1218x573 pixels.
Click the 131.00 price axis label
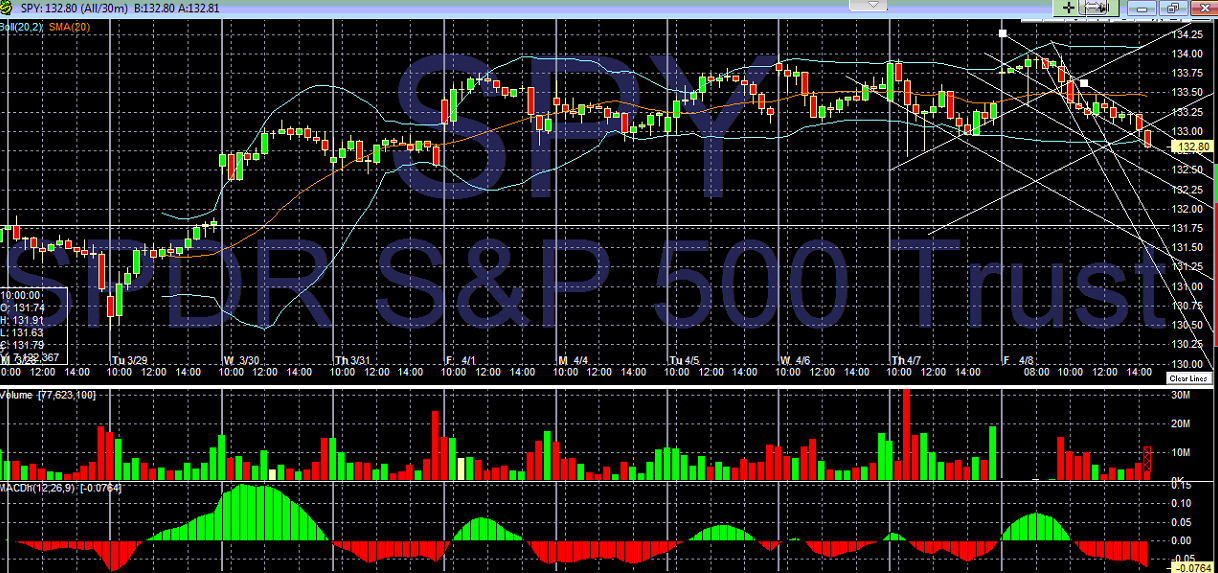[1188, 286]
